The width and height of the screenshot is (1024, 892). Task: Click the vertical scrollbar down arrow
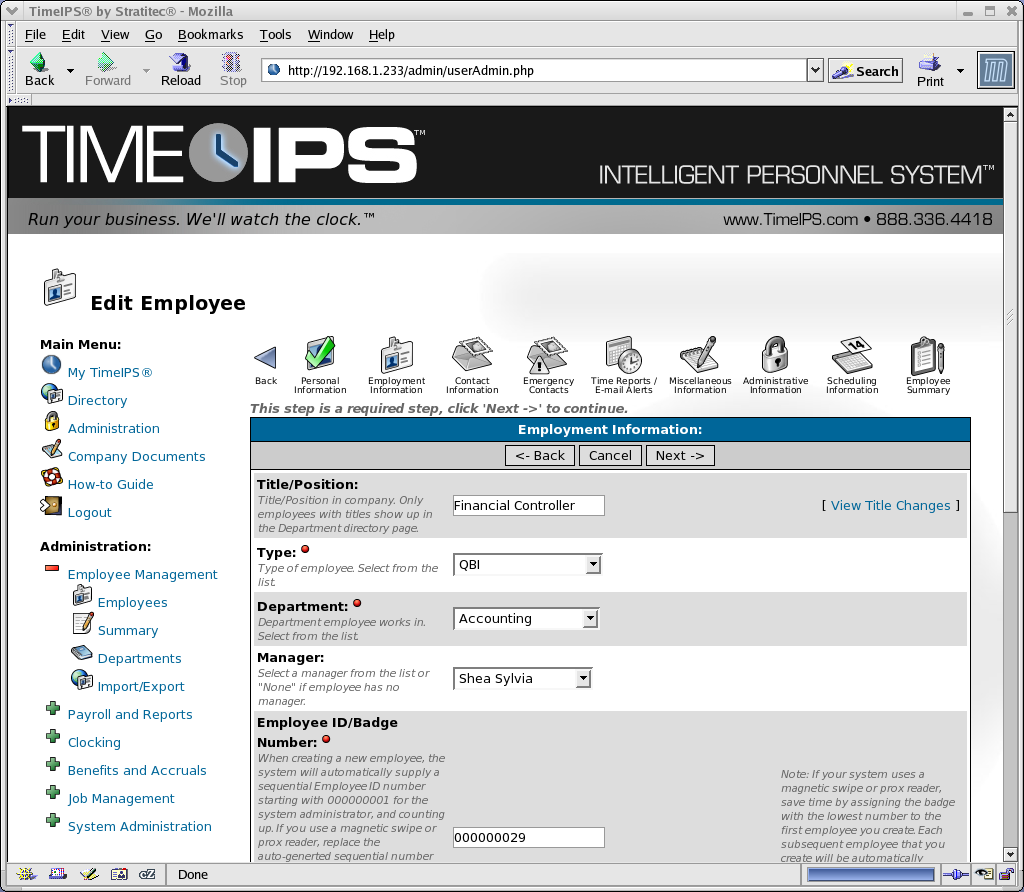tap(1010, 854)
